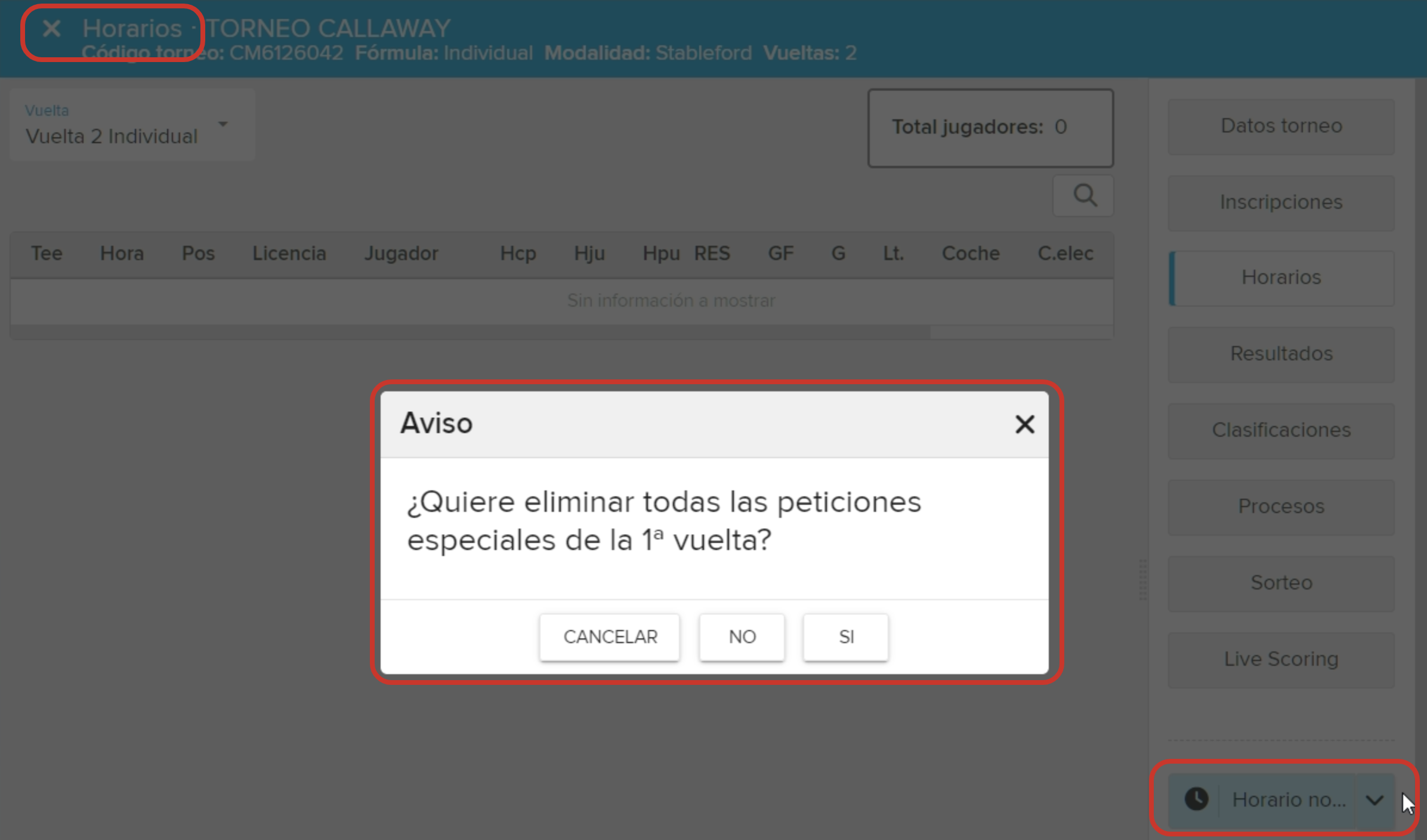The image size is (1427, 840).
Task: Click the horizontal scrollbar under the table
Action: point(471,332)
